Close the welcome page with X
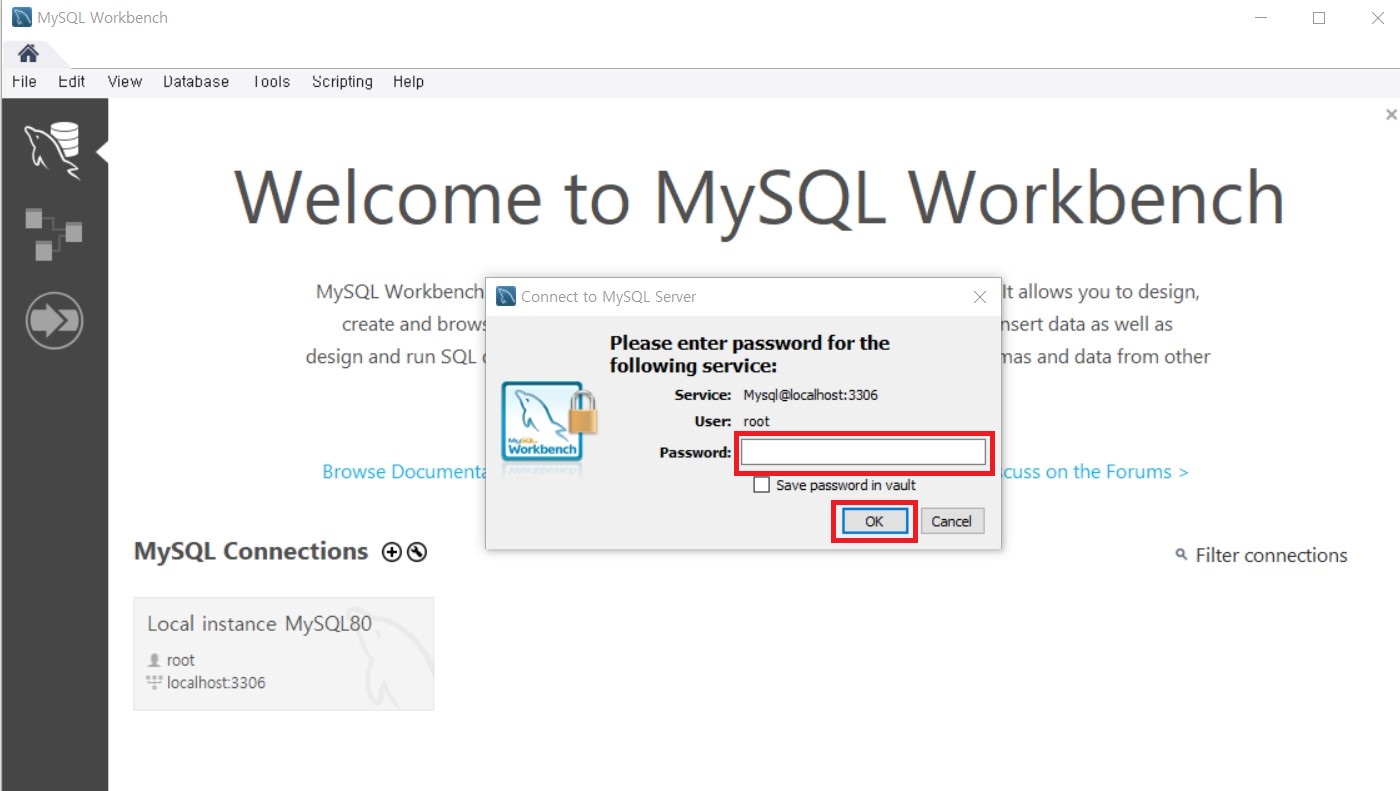The width and height of the screenshot is (1400, 791). 1391,115
